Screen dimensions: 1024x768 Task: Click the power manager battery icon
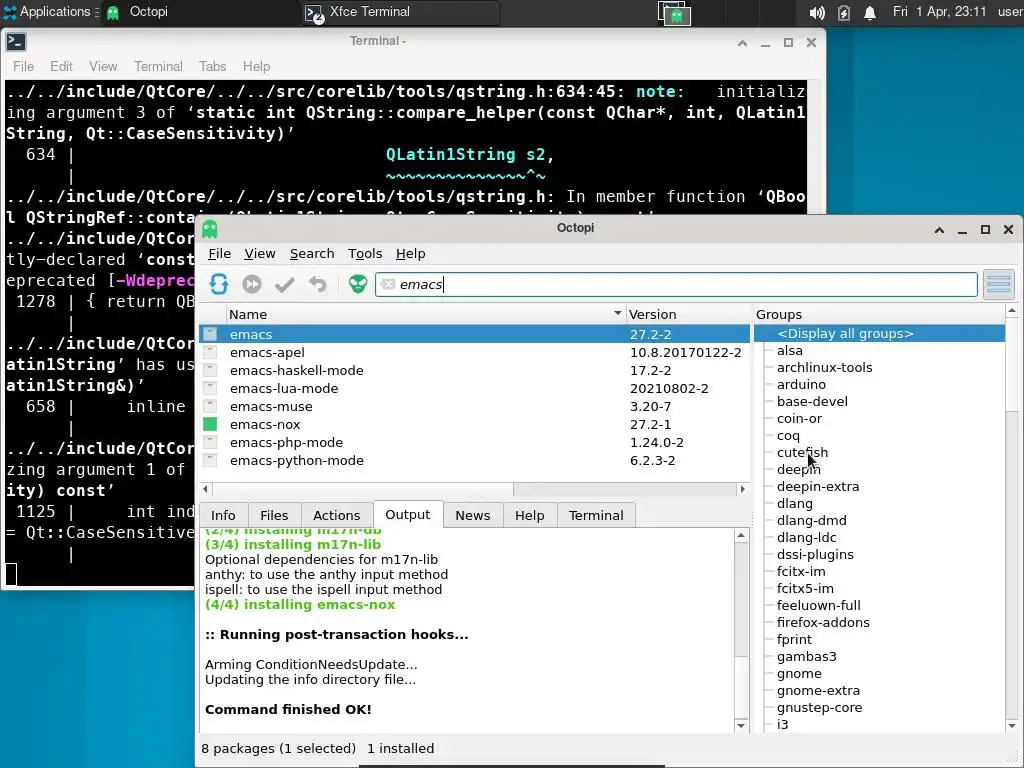point(844,13)
